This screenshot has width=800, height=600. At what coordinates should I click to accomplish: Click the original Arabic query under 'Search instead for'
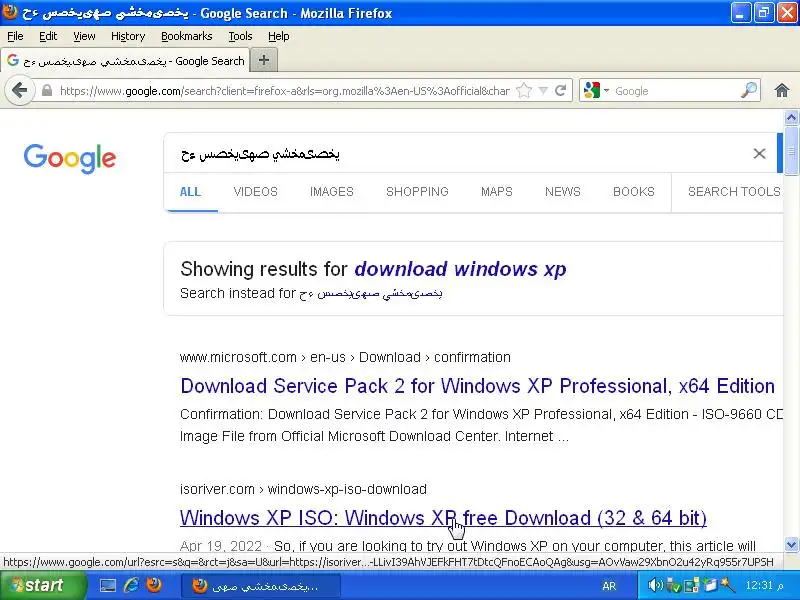(371, 293)
